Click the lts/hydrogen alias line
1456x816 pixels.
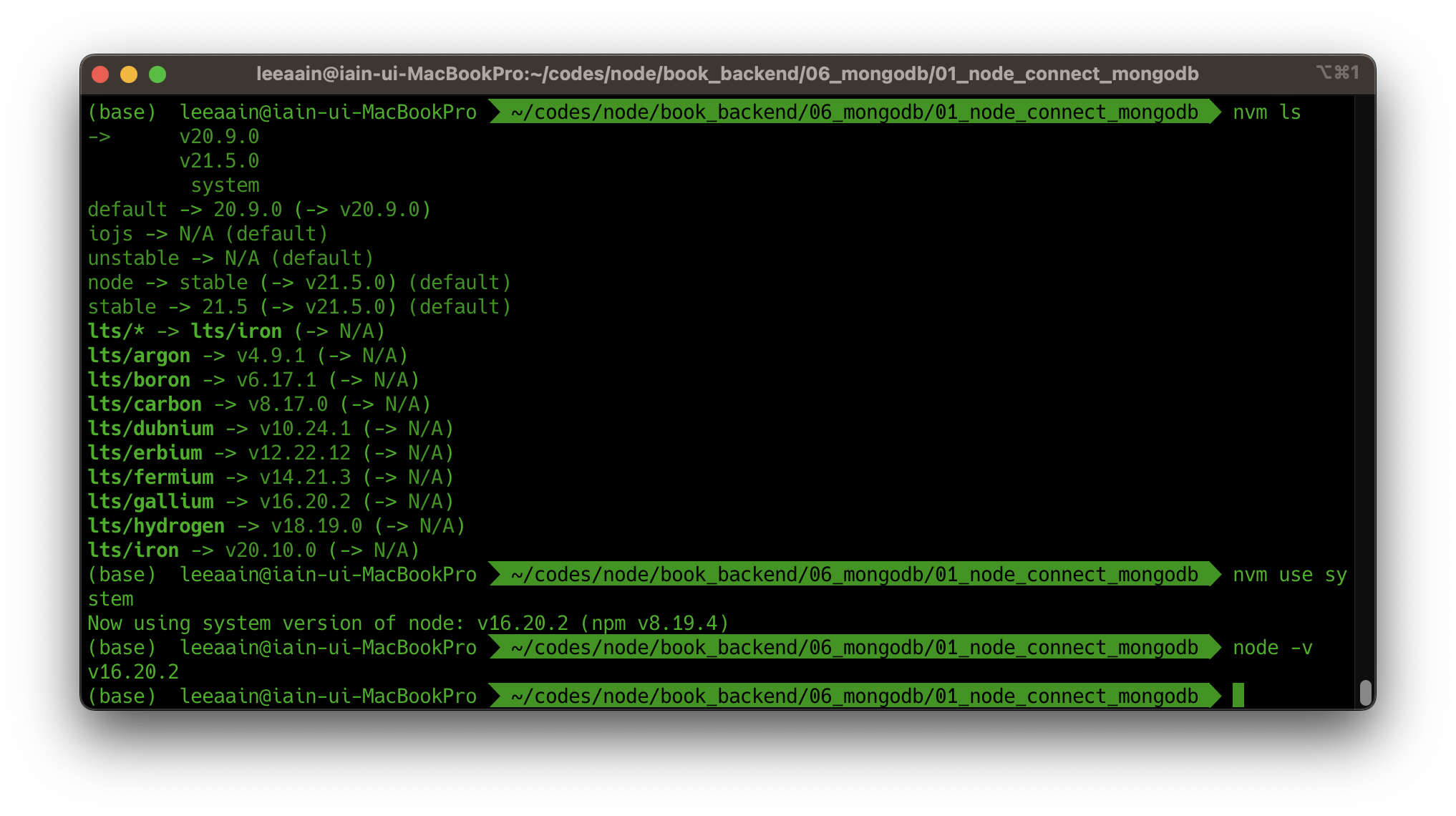pyautogui.click(x=276, y=526)
